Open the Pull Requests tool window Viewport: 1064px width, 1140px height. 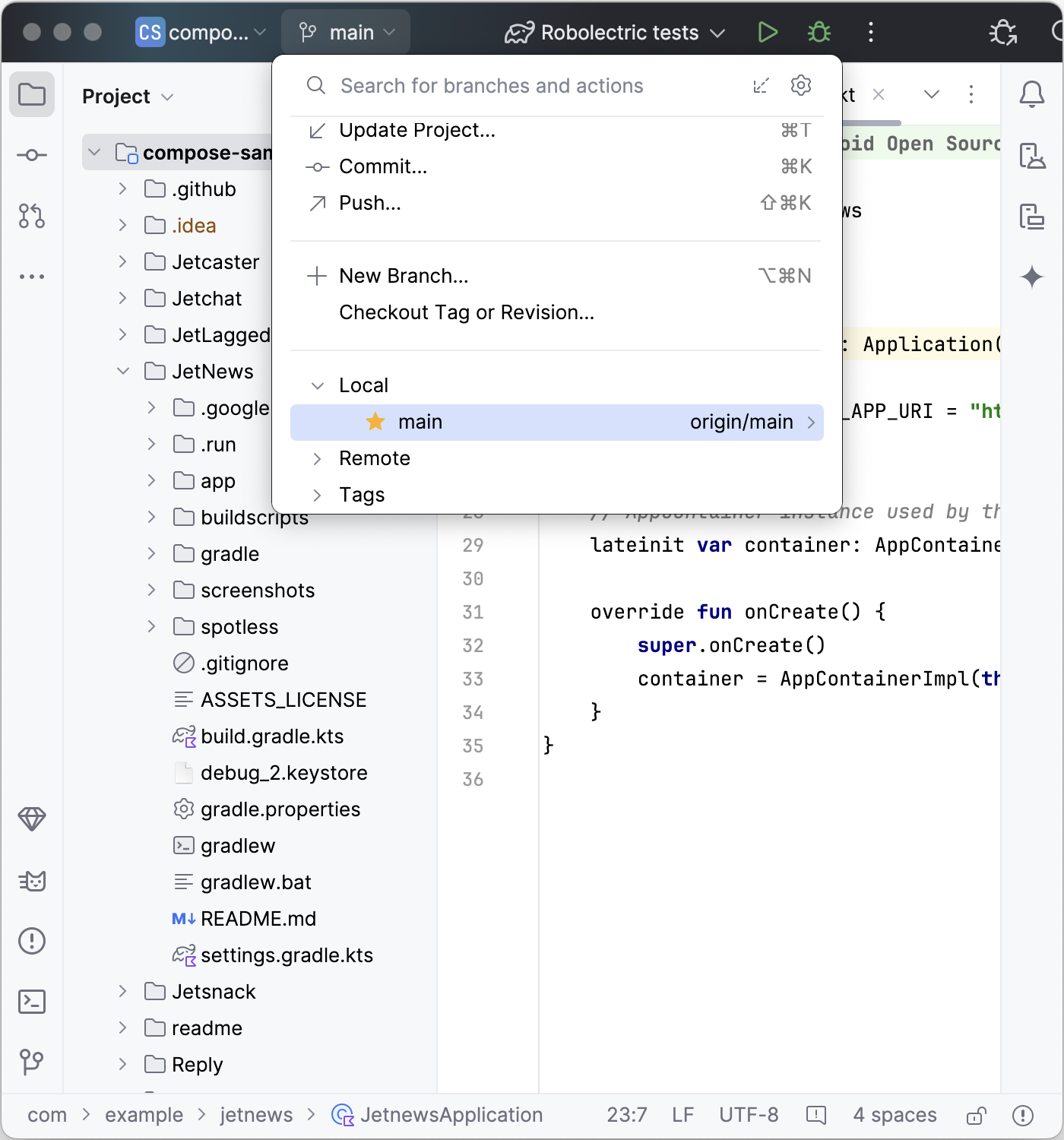point(32,216)
